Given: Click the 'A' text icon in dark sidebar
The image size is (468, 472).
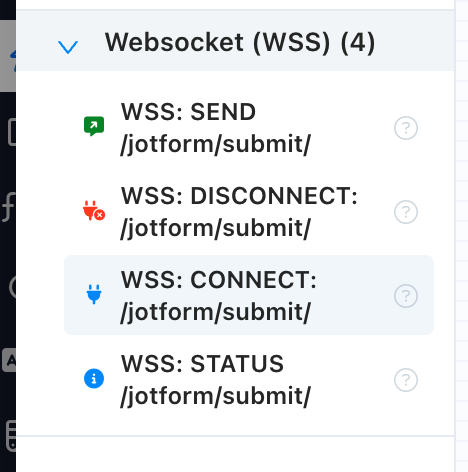Looking at the screenshot, I should tap(9, 360).
